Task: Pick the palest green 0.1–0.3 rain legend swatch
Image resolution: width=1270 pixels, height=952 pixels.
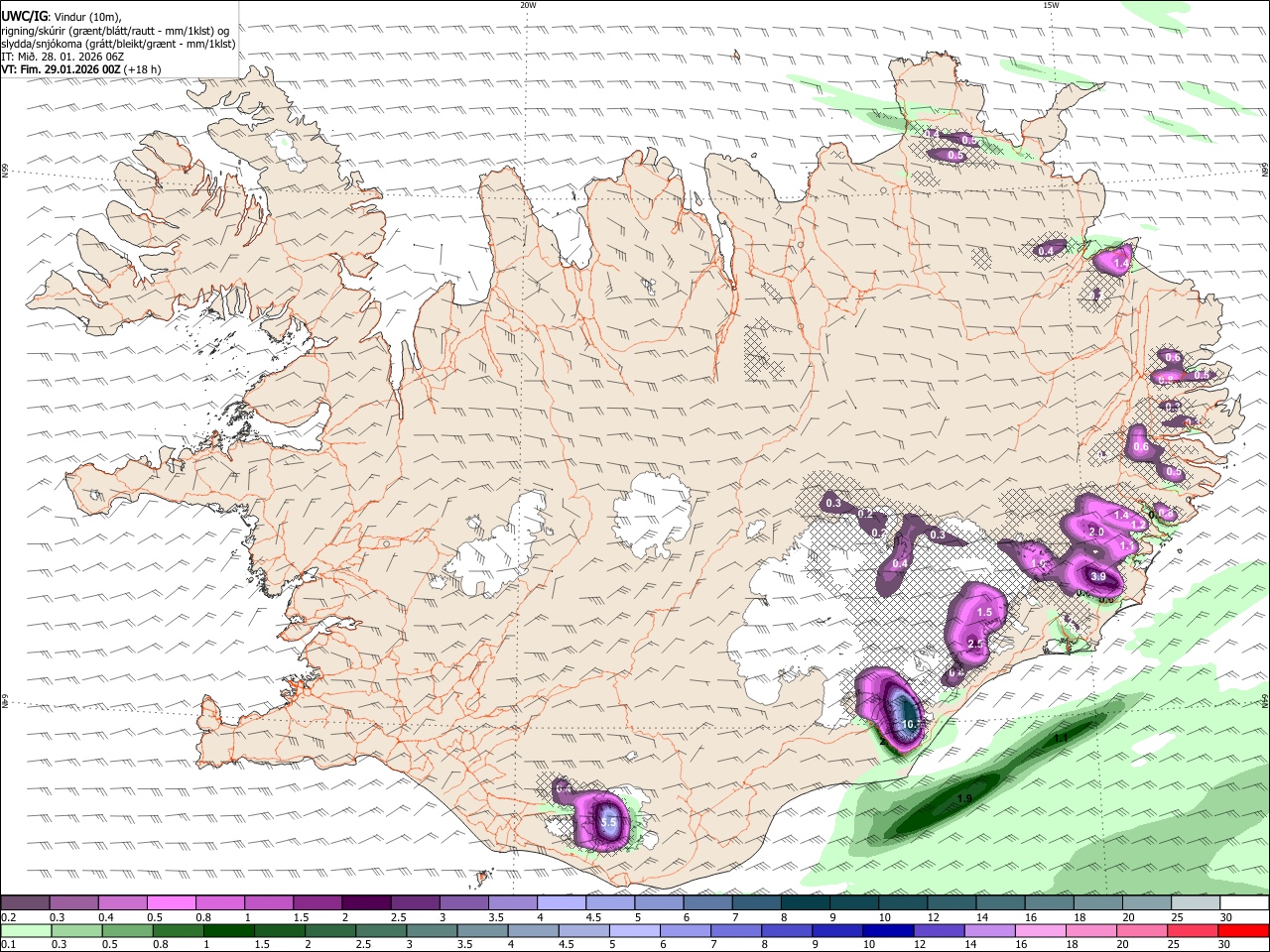Action: coord(25,930)
